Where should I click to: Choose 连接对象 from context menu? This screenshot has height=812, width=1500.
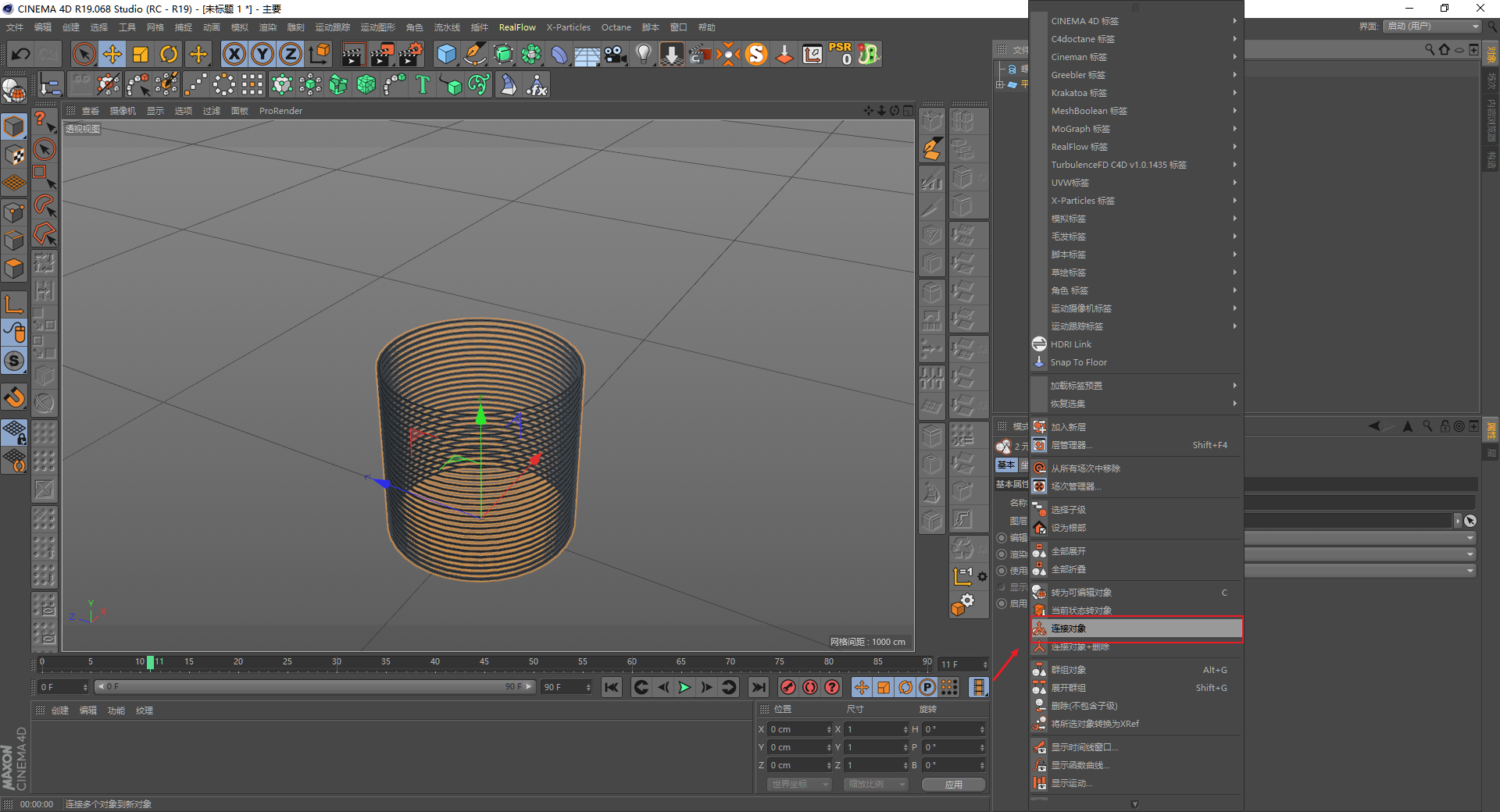[1136, 629]
